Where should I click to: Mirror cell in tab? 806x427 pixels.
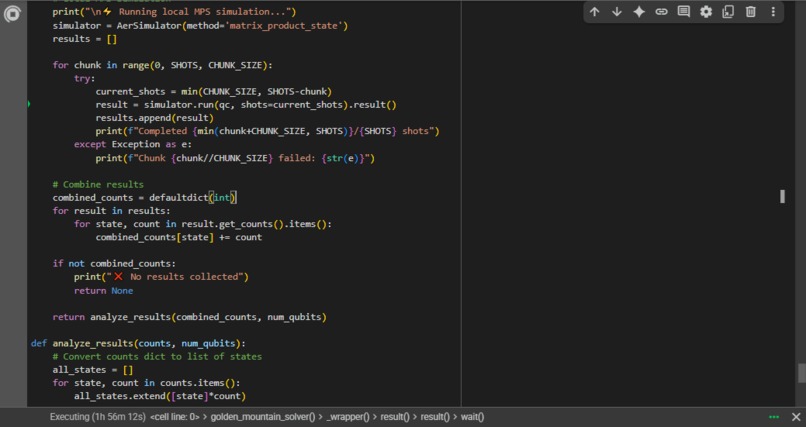[x=728, y=12]
